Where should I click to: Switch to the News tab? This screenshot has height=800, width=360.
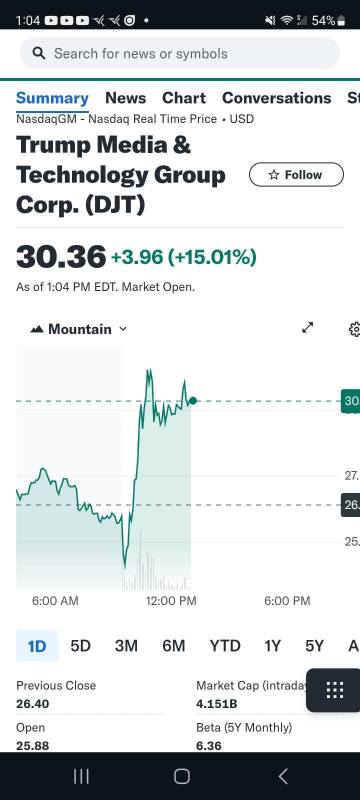coord(125,97)
